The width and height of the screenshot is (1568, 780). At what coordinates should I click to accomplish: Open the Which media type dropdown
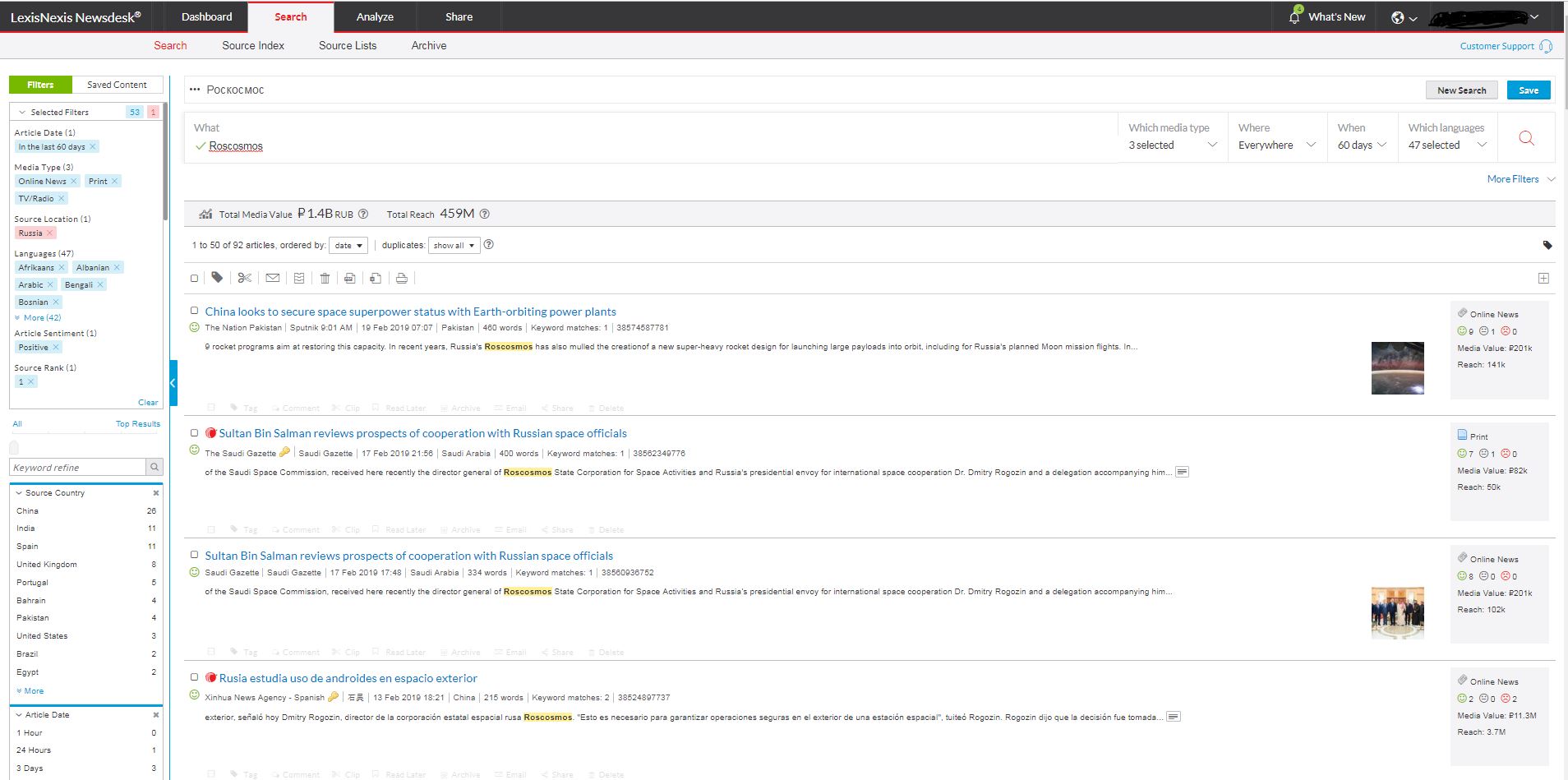(x=1173, y=137)
